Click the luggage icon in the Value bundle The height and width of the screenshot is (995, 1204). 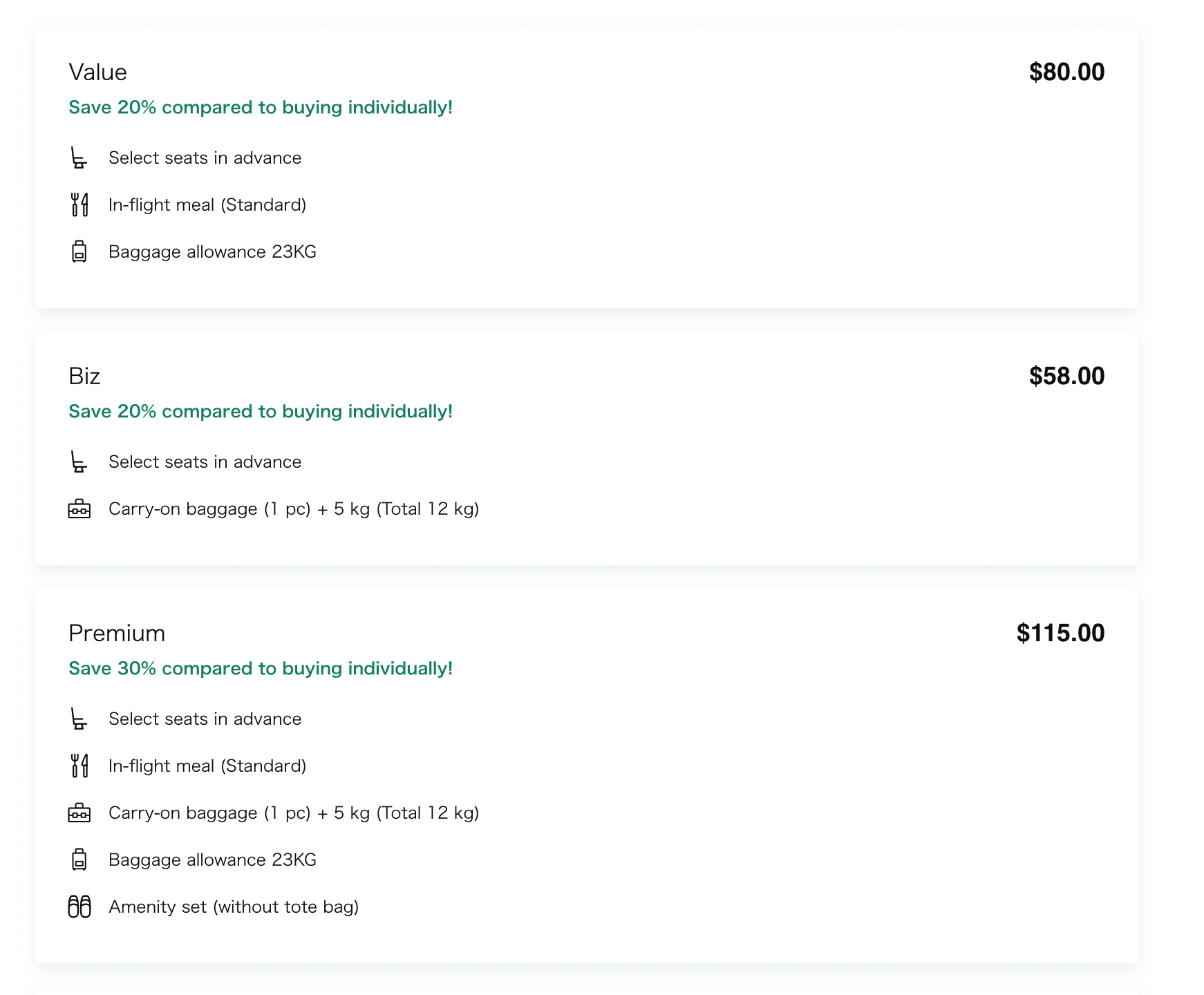coord(79,252)
